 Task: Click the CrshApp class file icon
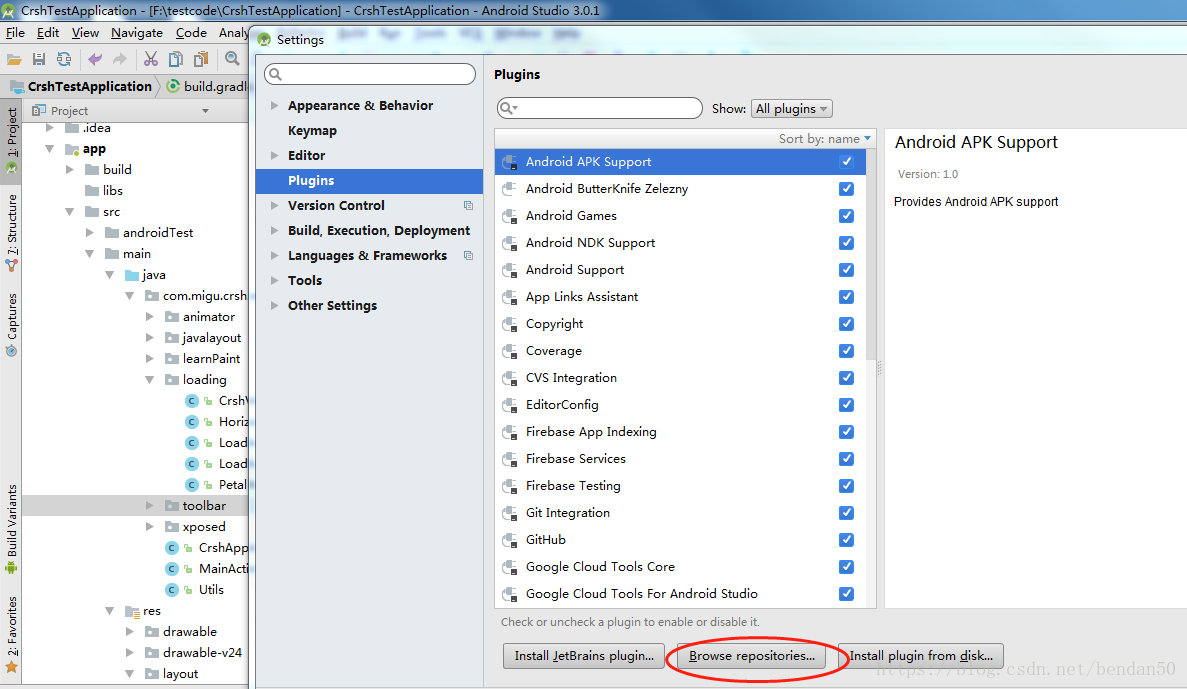click(172, 547)
